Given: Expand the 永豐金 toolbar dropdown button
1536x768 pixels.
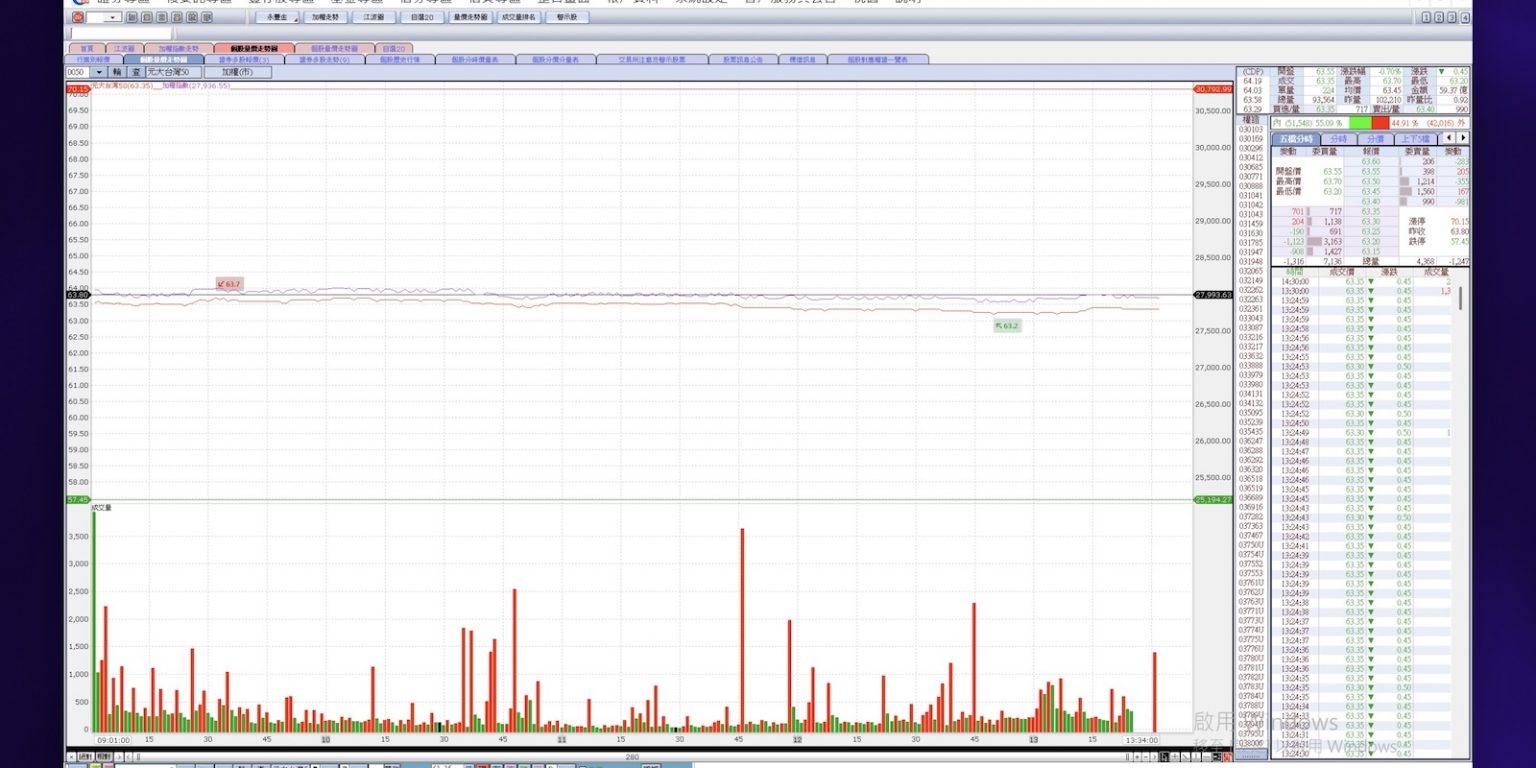Looking at the screenshot, I should (276, 17).
